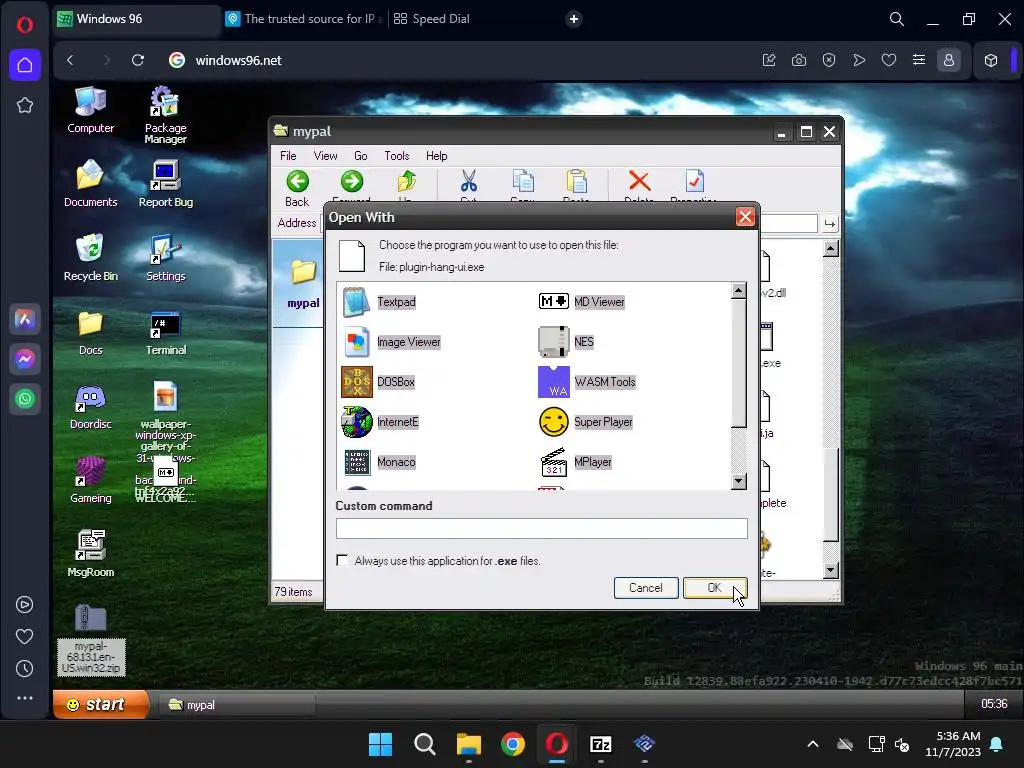Select the mypal zip file on desktop
The width and height of the screenshot is (1024, 768).
pyautogui.click(x=91, y=640)
